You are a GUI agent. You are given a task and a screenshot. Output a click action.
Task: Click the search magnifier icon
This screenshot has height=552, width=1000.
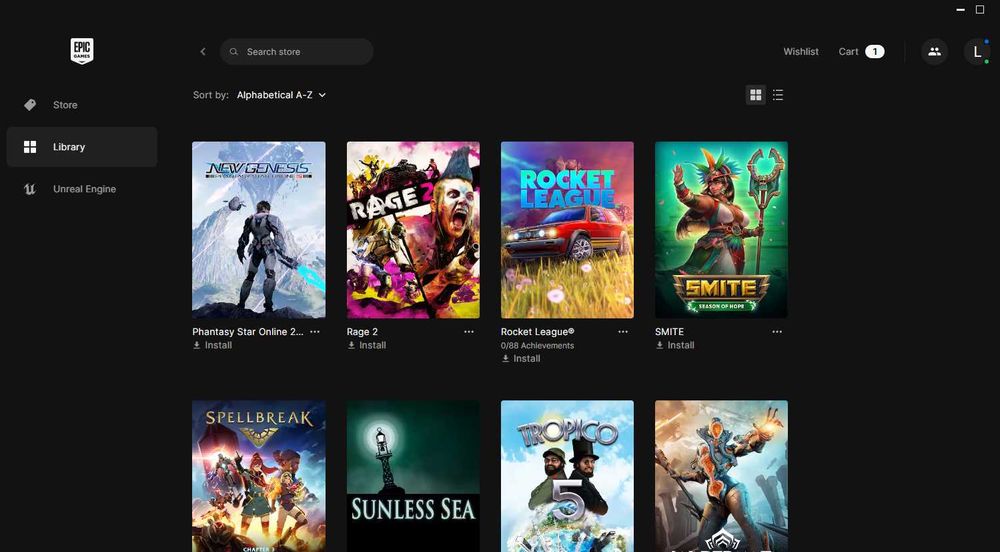pos(234,52)
